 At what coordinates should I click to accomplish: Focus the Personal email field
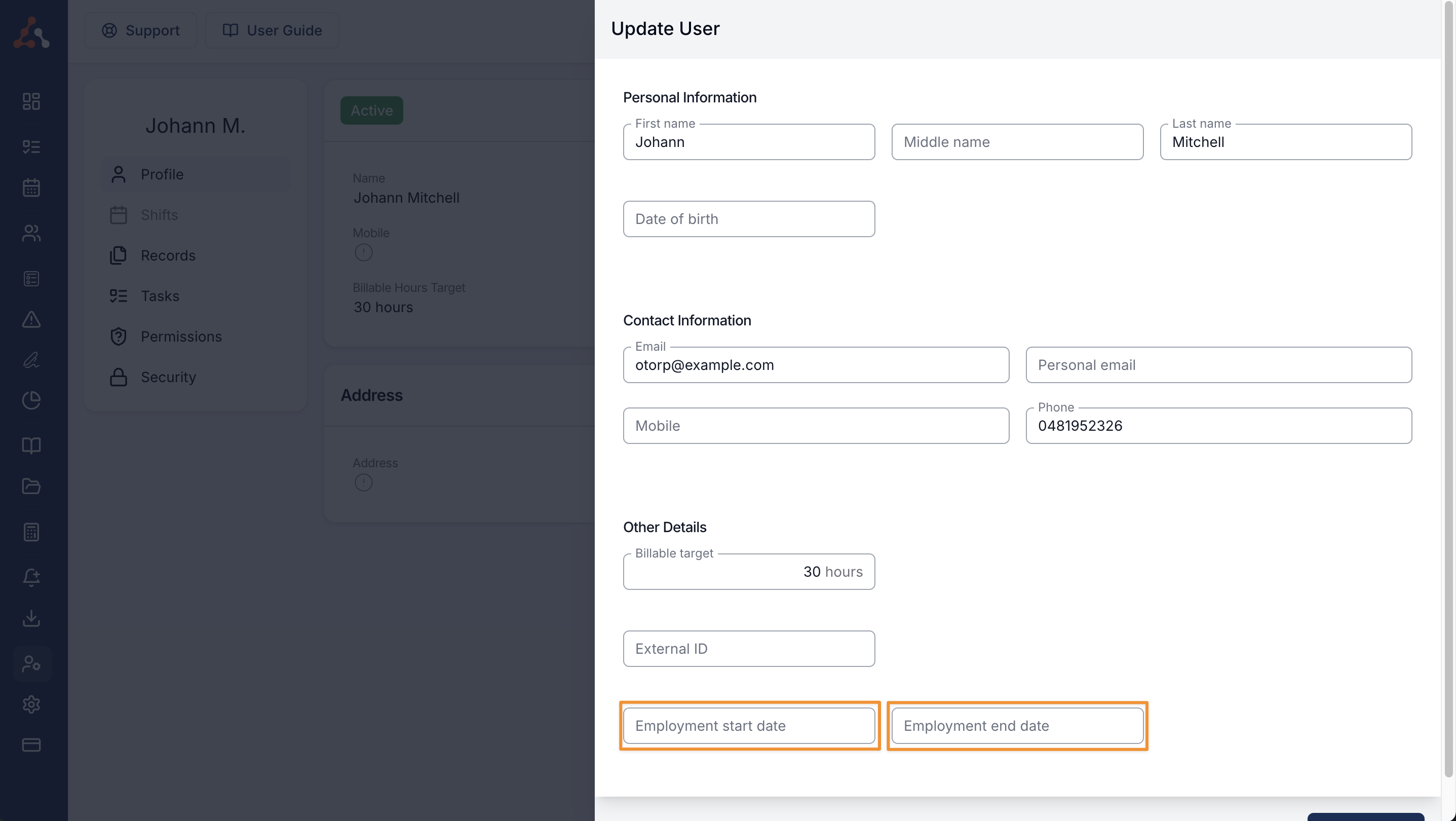1218,365
